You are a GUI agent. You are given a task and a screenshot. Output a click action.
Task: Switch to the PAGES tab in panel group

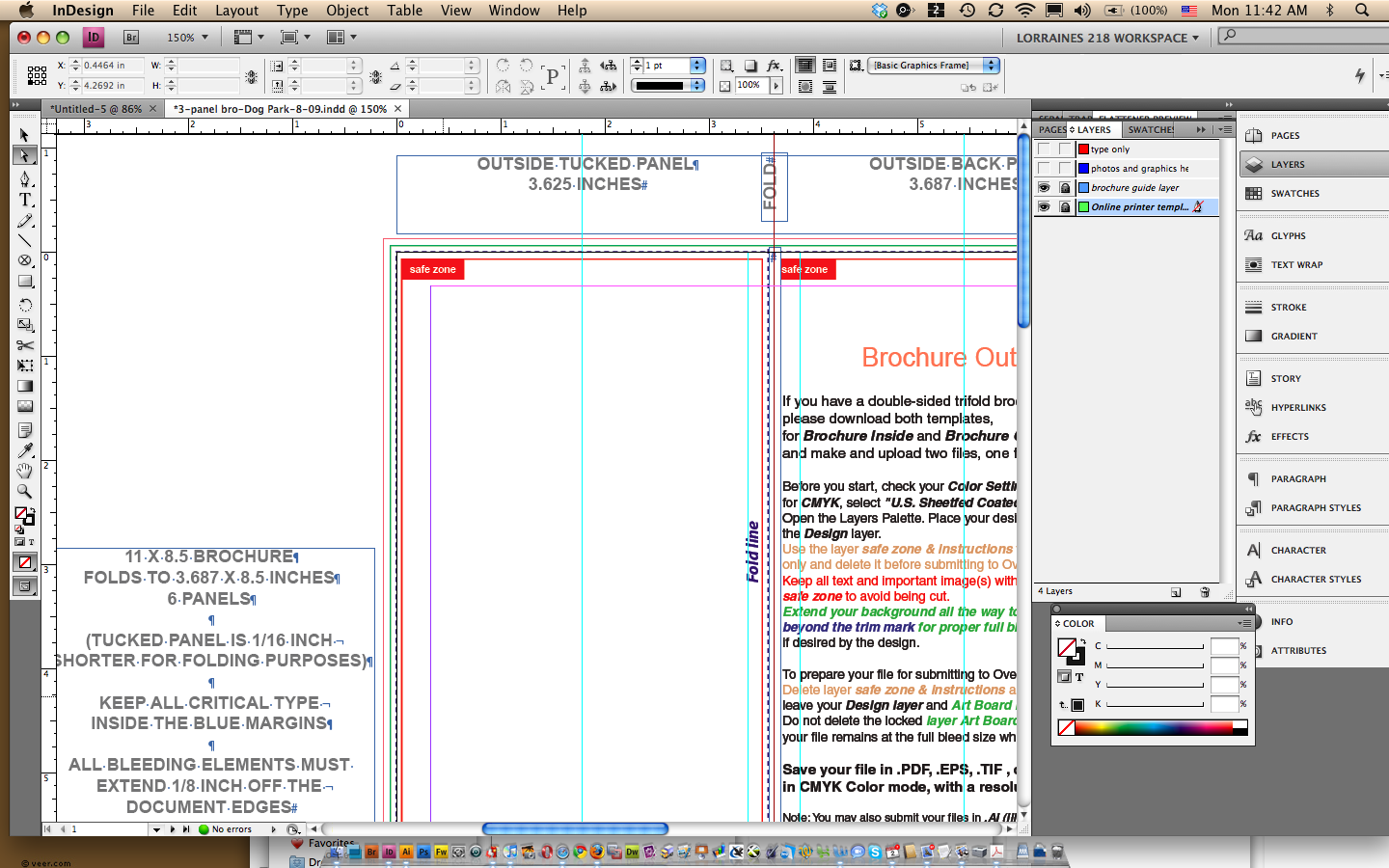pyautogui.click(x=1051, y=129)
